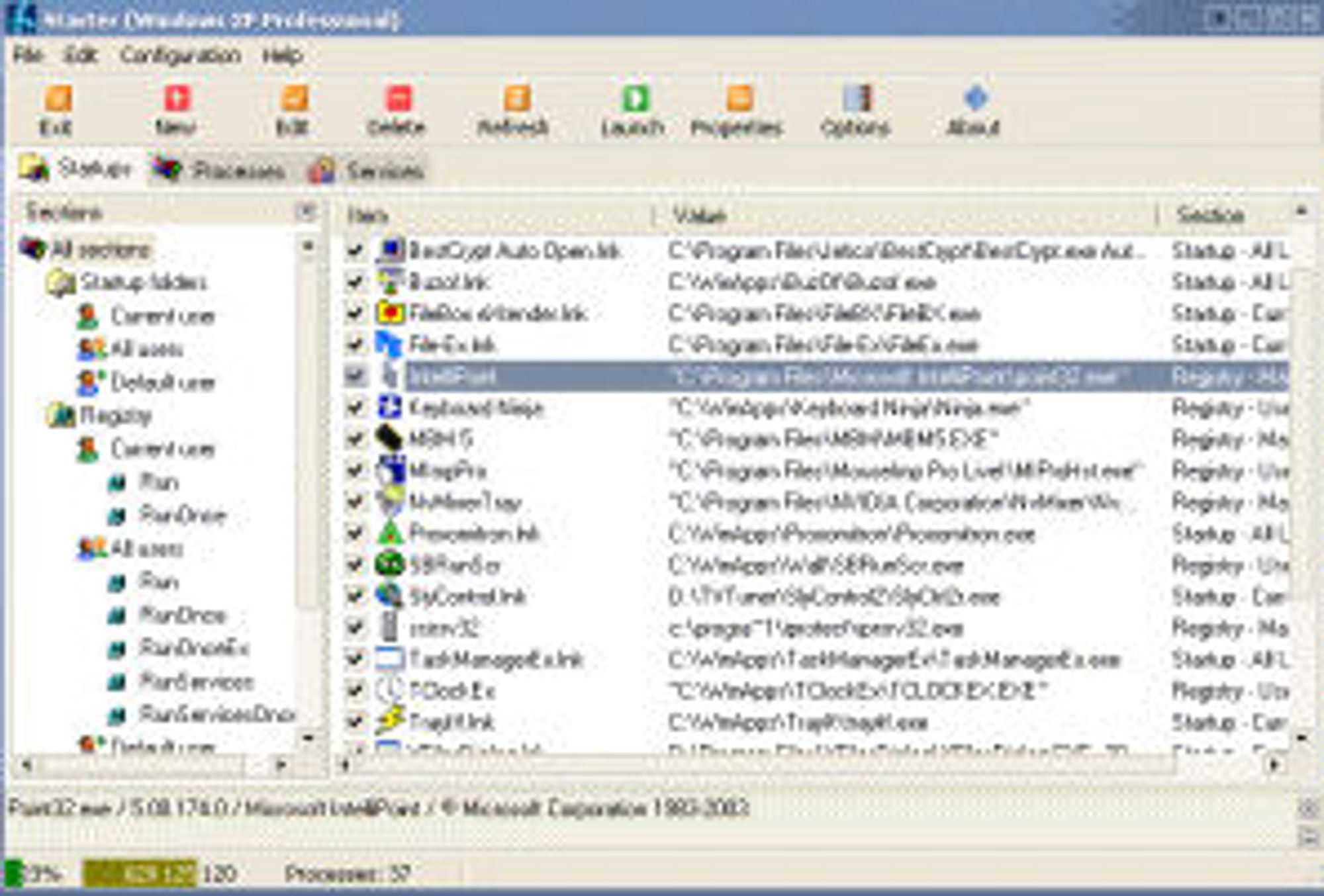Select the Keyboard Ninja item icon
The image size is (1324, 896).
[x=390, y=407]
